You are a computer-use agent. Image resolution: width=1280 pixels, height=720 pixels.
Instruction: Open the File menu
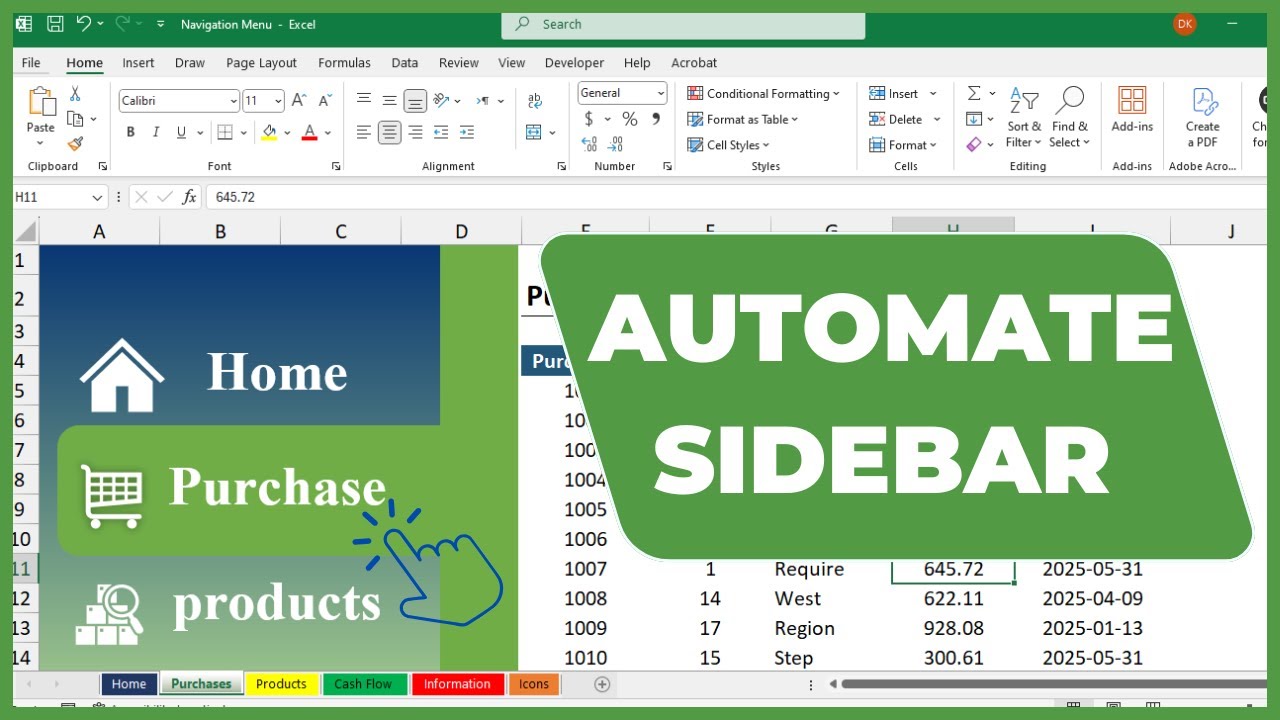[x=31, y=62]
